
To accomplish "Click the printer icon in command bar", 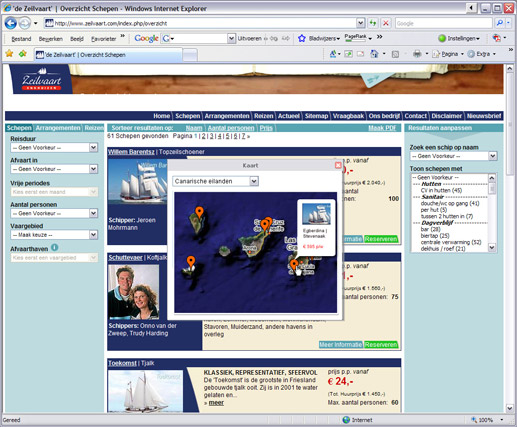I will click(417, 54).
